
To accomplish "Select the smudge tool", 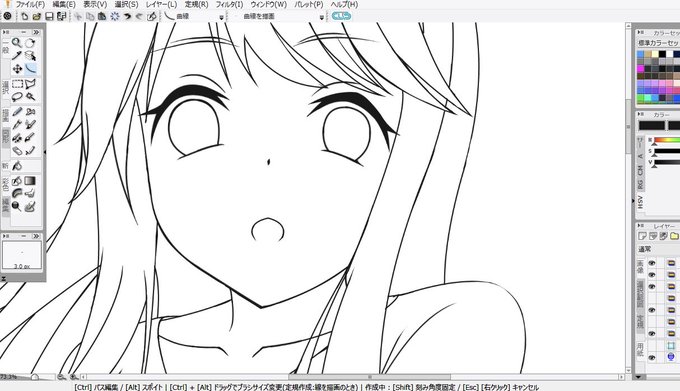I will [30, 193].
